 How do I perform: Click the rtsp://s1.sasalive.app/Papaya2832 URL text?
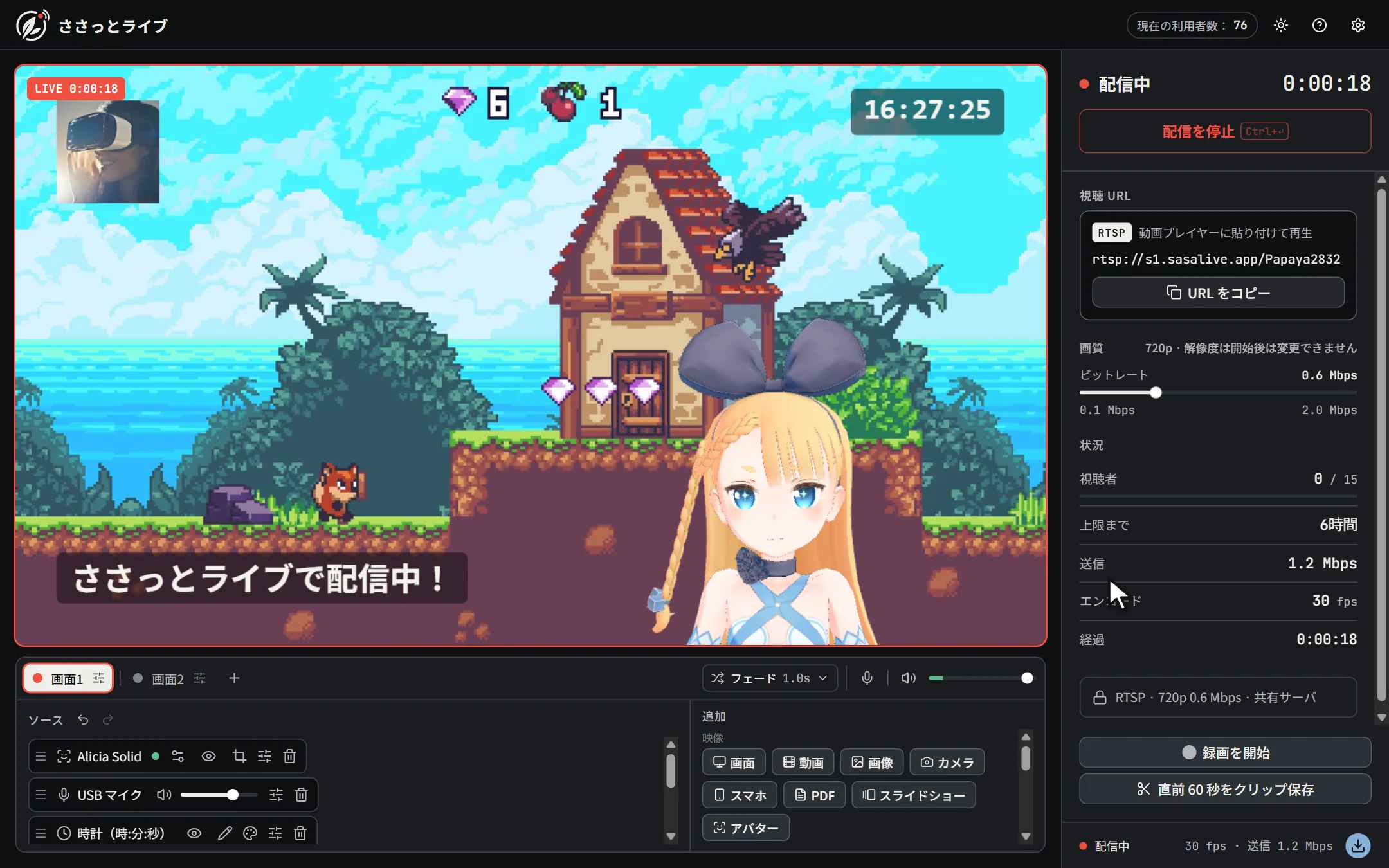[1216, 259]
